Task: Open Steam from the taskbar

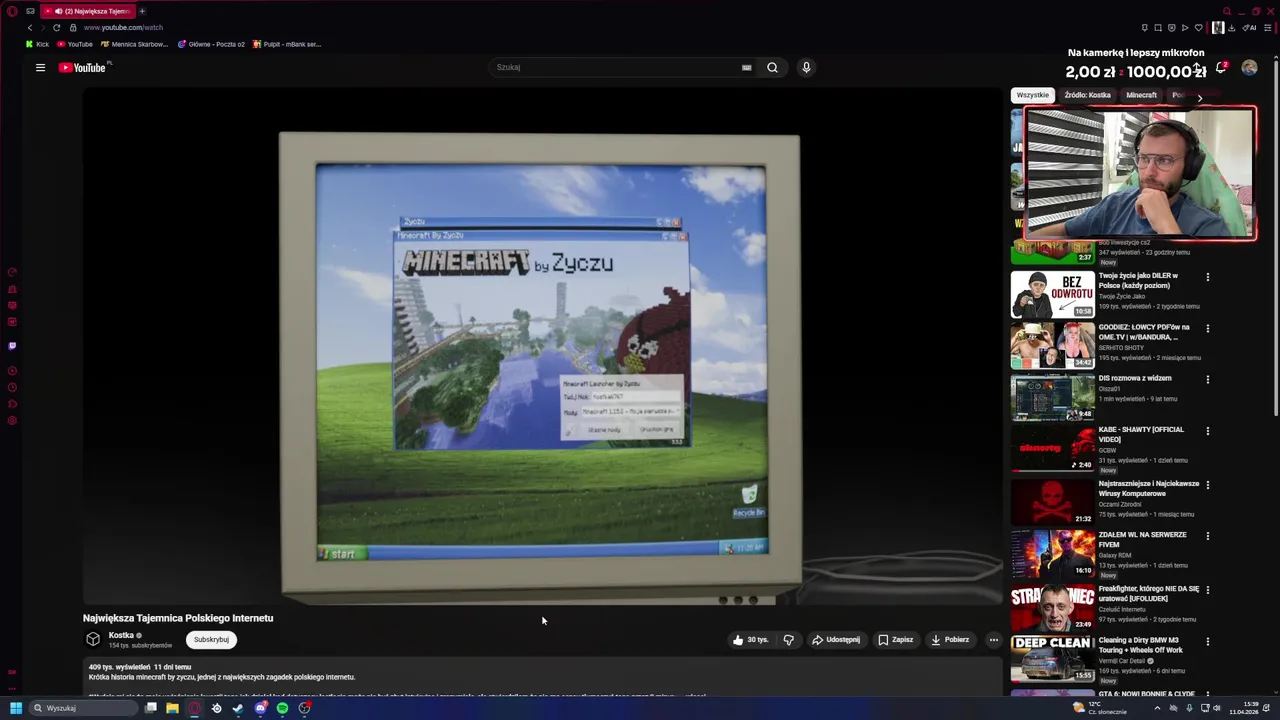Action: click(238, 708)
